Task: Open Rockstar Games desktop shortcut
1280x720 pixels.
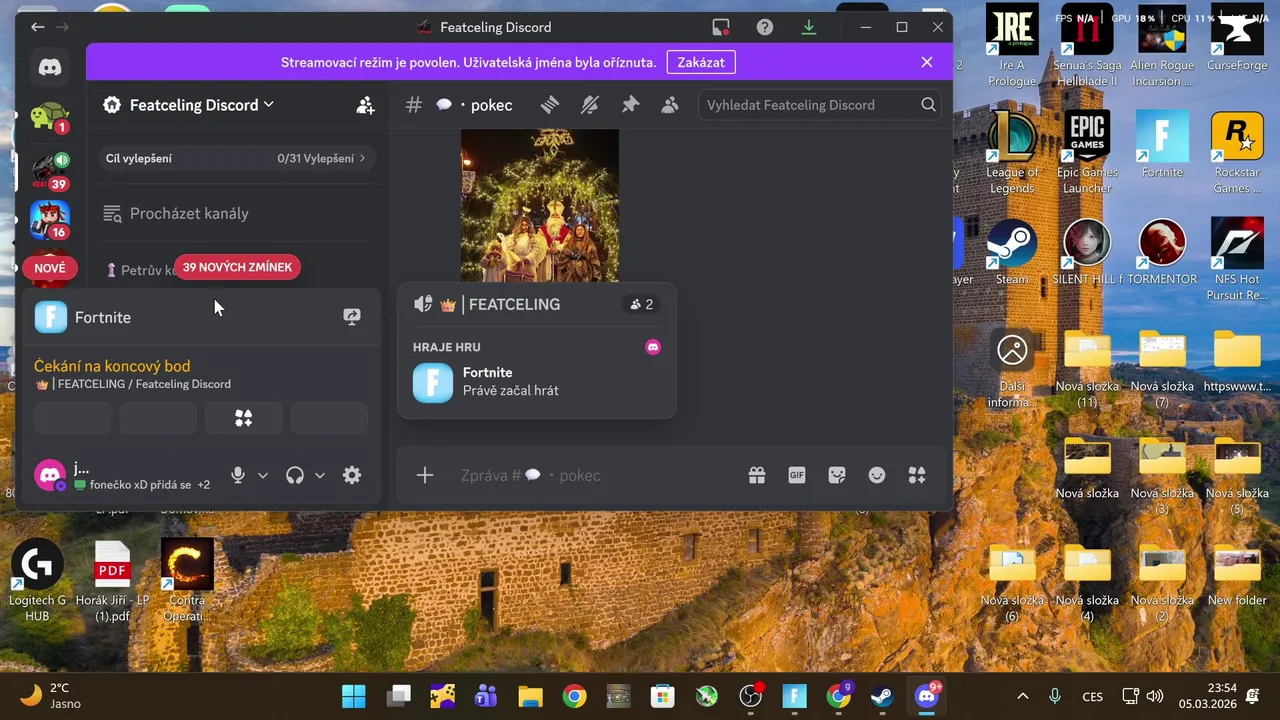Action: click(1237, 152)
